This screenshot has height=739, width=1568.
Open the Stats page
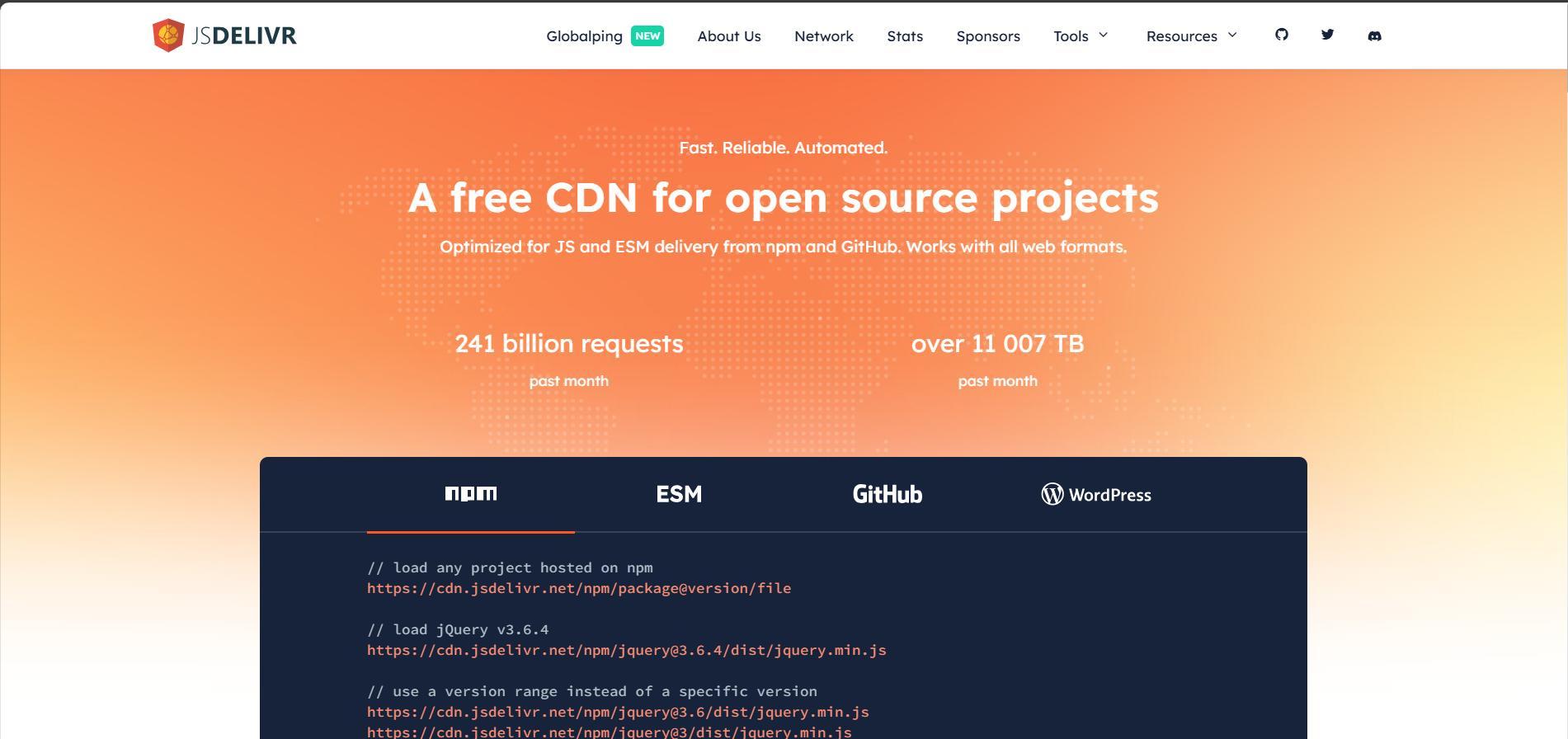tap(905, 36)
